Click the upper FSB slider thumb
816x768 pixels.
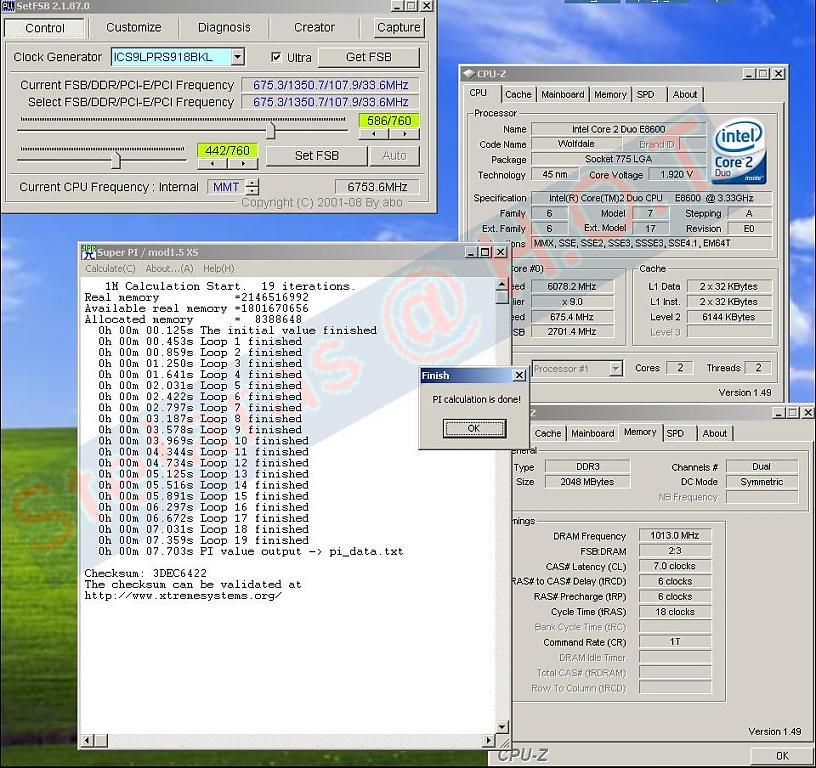click(270, 130)
